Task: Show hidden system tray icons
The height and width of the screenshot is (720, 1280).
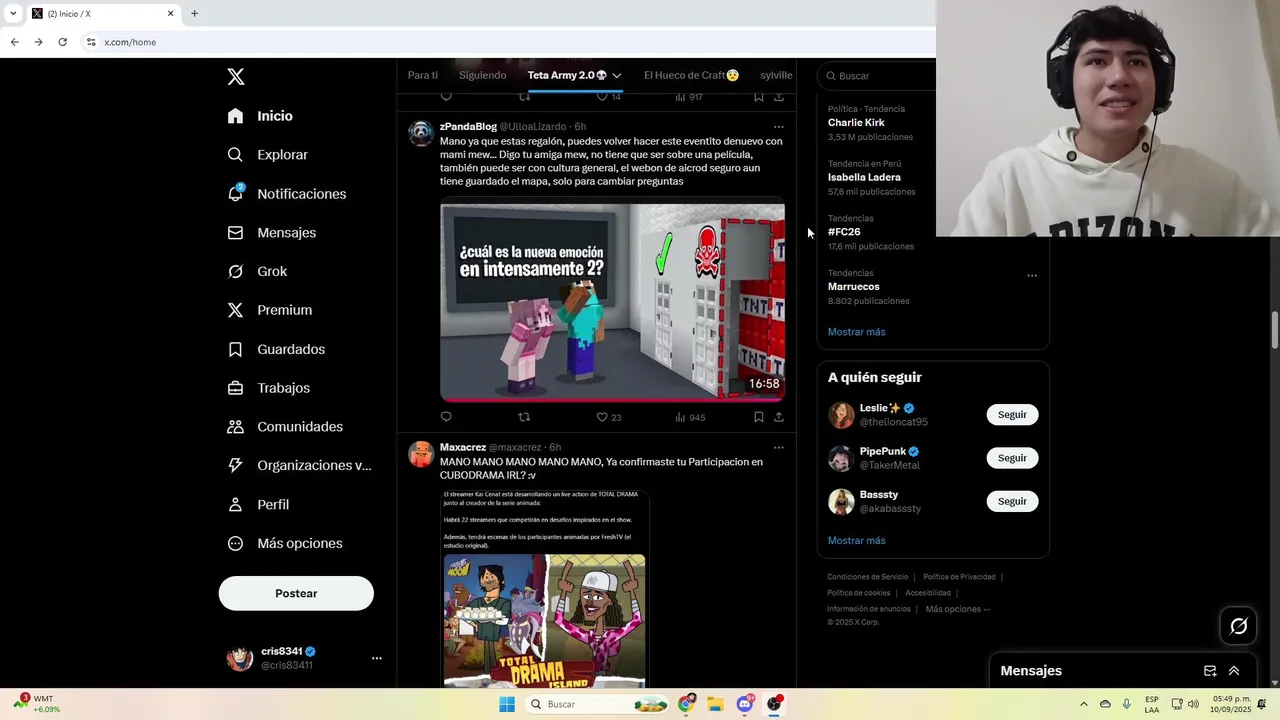Action: [x=1083, y=704]
